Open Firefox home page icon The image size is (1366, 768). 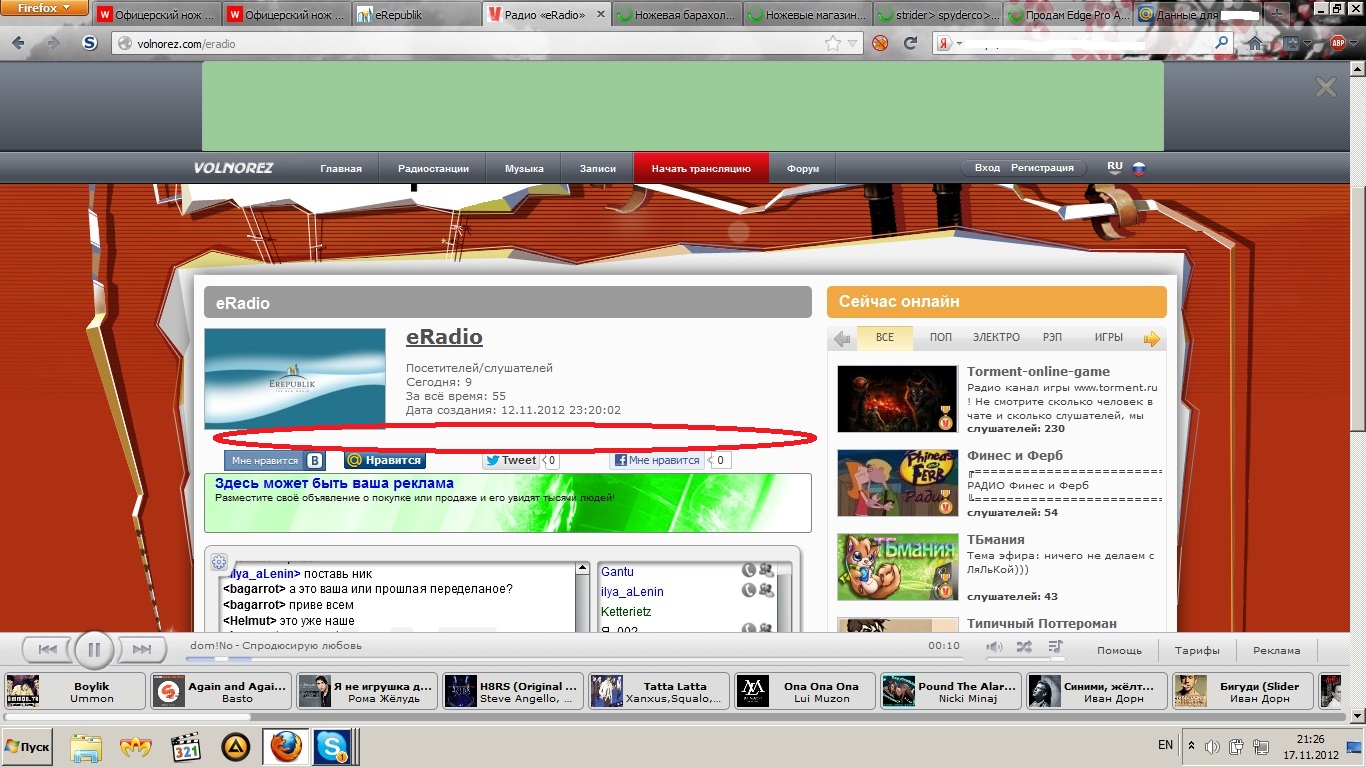pos(1255,44)
